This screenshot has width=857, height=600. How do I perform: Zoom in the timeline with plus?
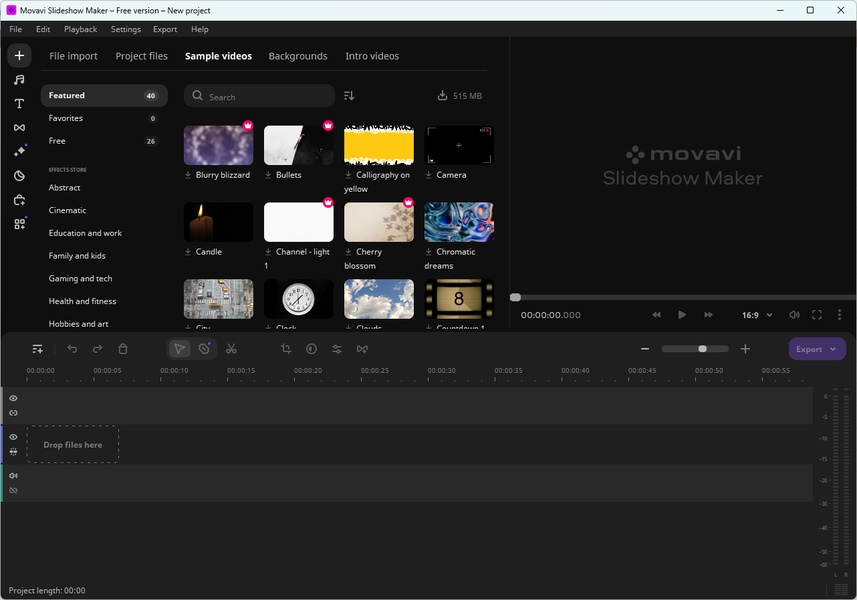[x=745, y=349]
